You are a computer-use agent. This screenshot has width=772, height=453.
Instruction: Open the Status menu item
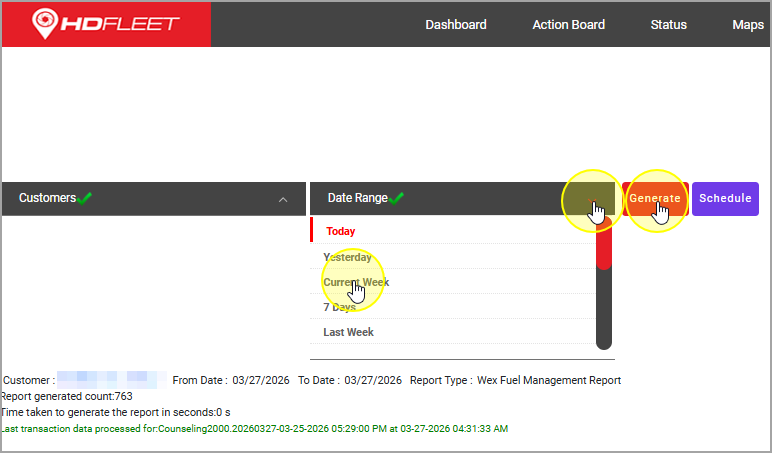tap(668, 24)
